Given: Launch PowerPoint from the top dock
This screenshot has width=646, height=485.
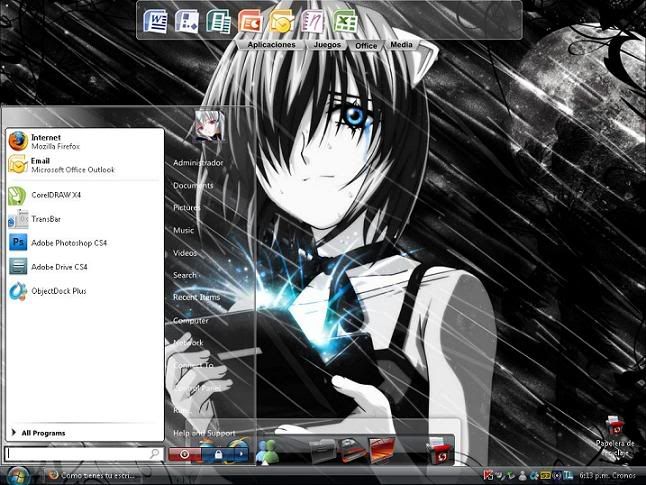Looking at the screenshot, I should point(250,21).
